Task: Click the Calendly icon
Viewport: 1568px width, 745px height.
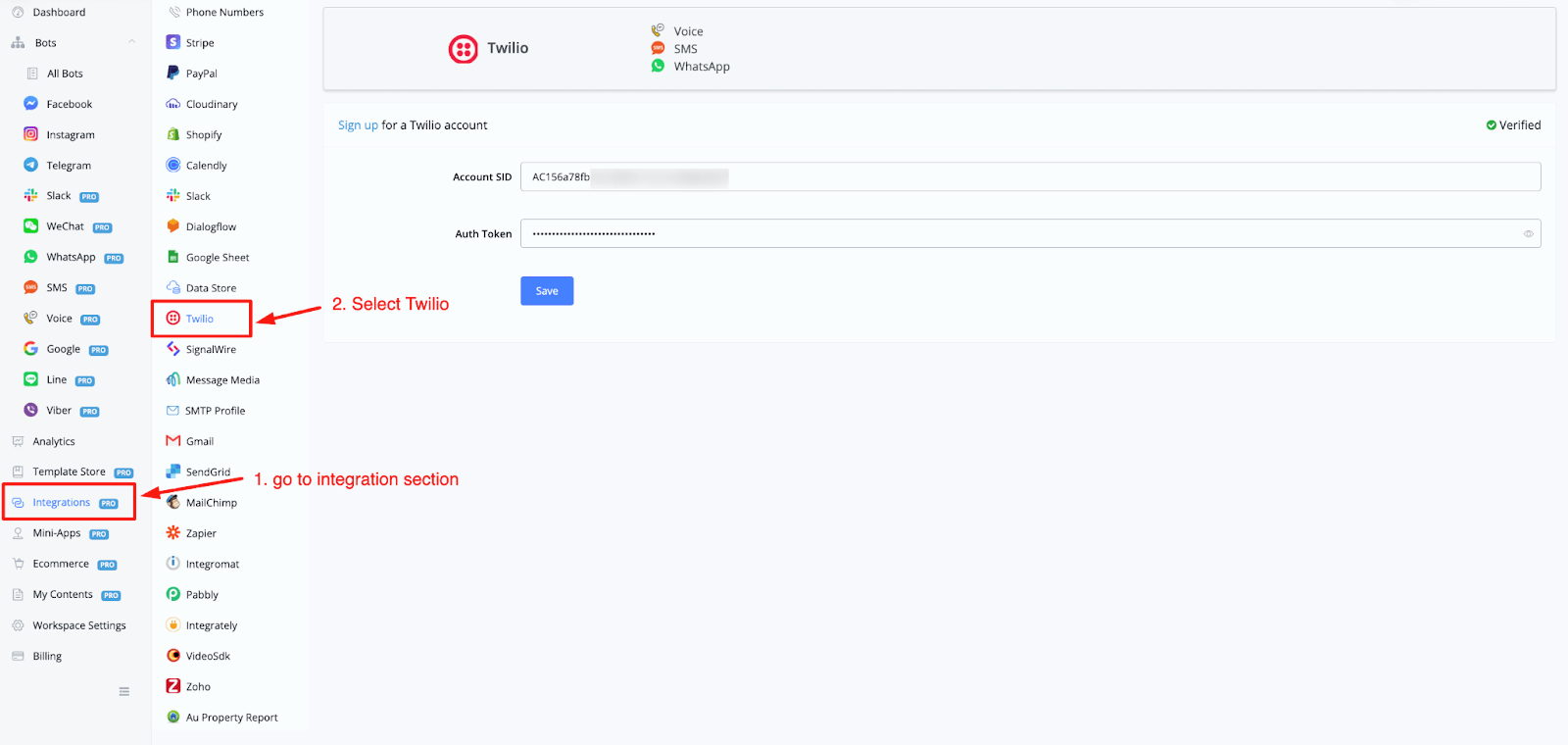Action: (x=173, y=165)
